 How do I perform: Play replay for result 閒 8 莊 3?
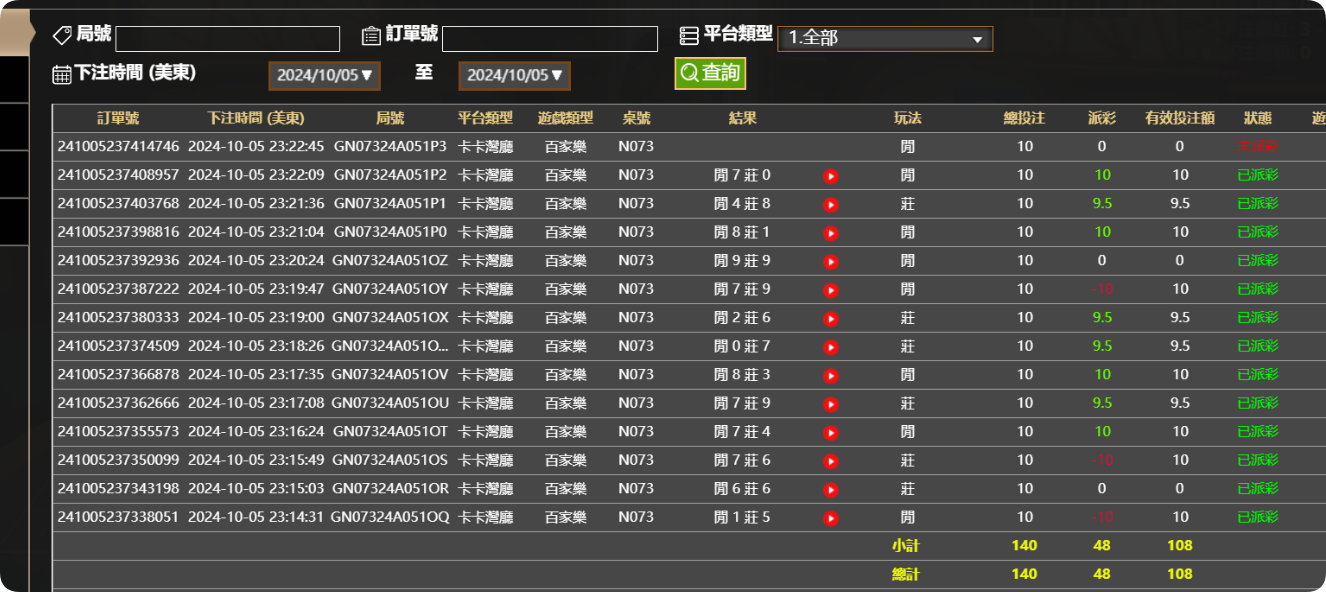point(830,374)
